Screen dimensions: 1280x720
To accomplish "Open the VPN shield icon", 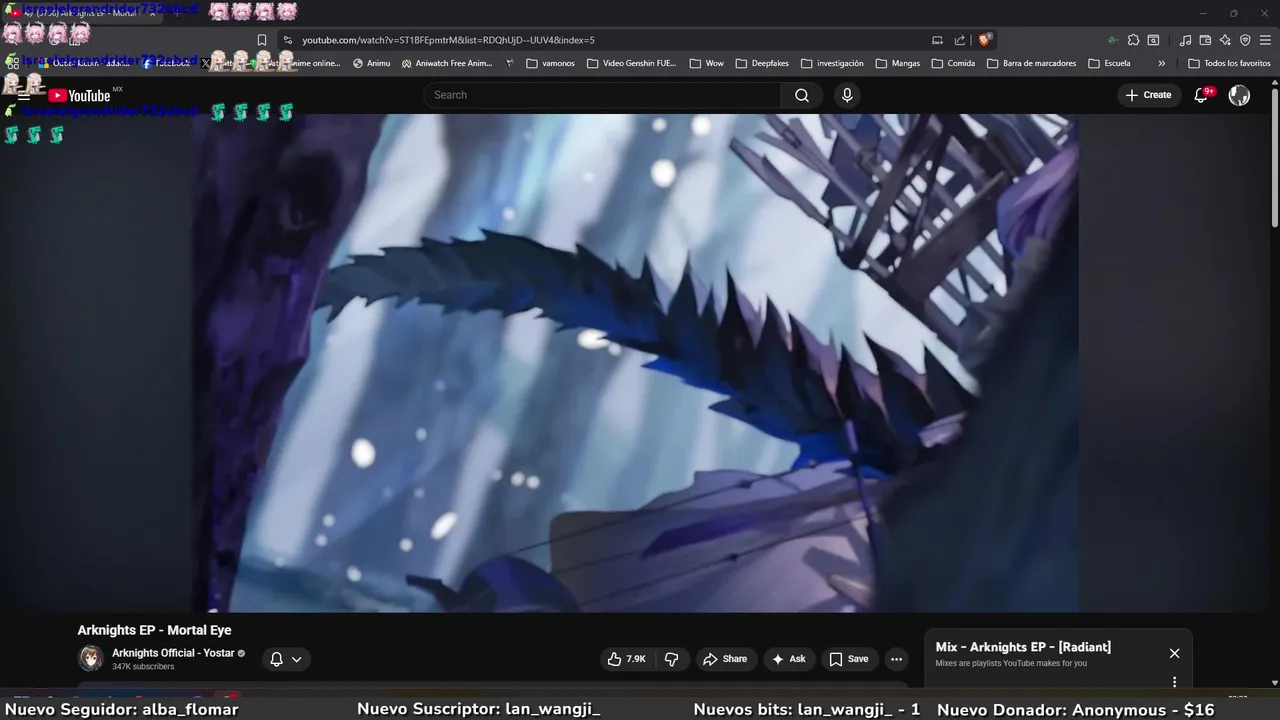I will click(1245, 40).
